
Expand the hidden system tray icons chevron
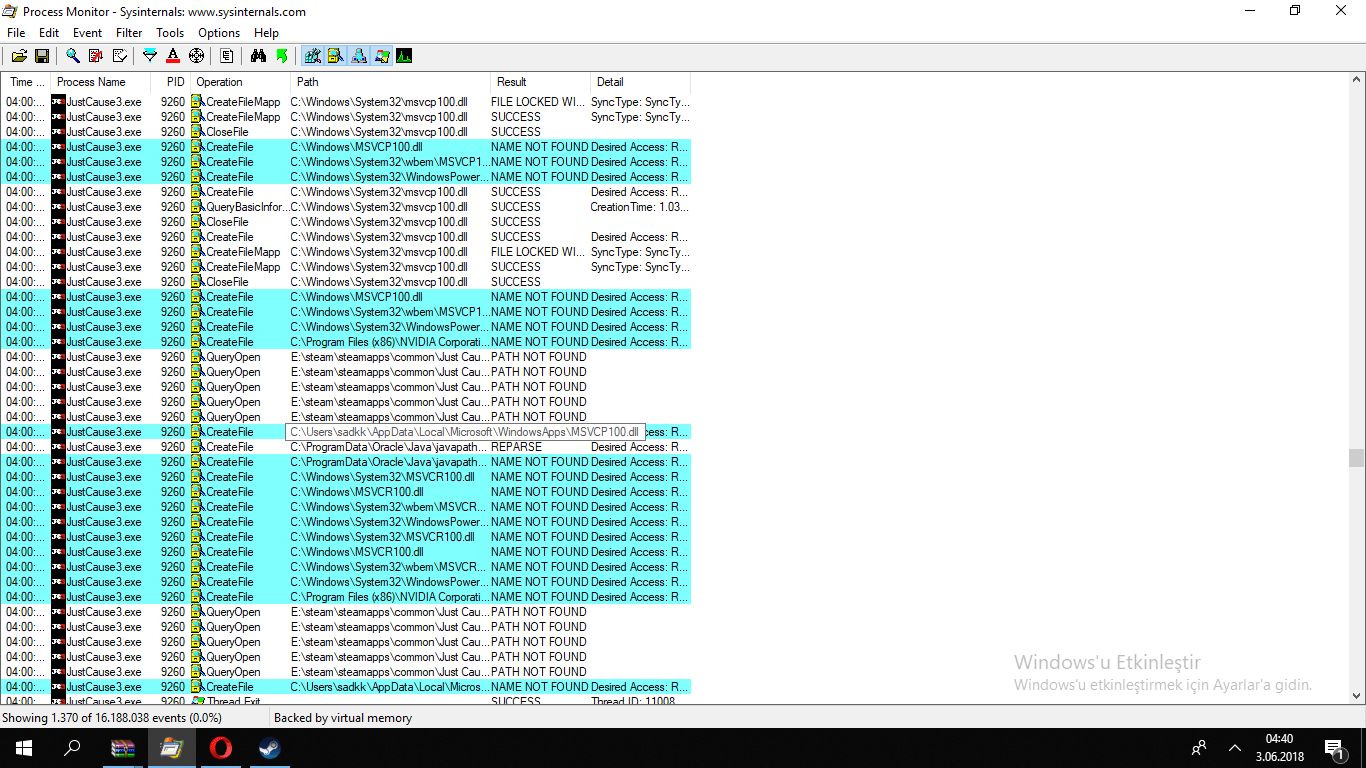1235,748
